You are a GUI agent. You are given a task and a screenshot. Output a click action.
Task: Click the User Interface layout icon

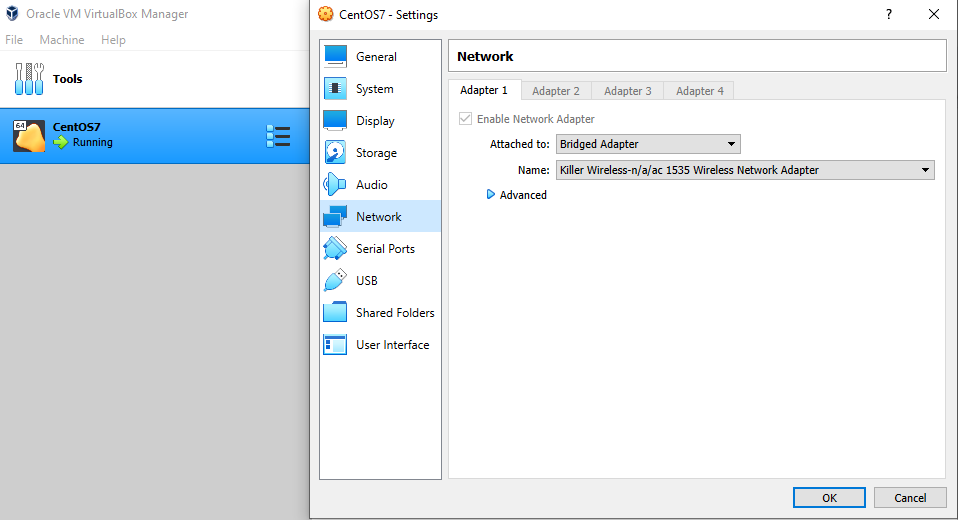point(335,345)
